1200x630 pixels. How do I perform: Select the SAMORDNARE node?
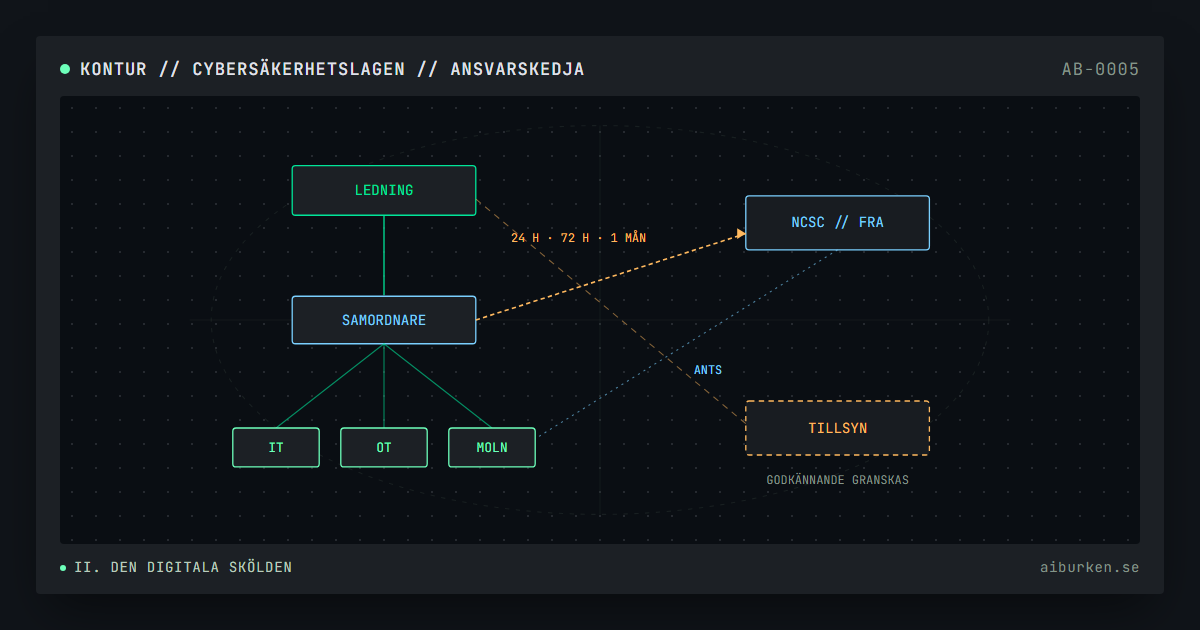tap(384, 320)
